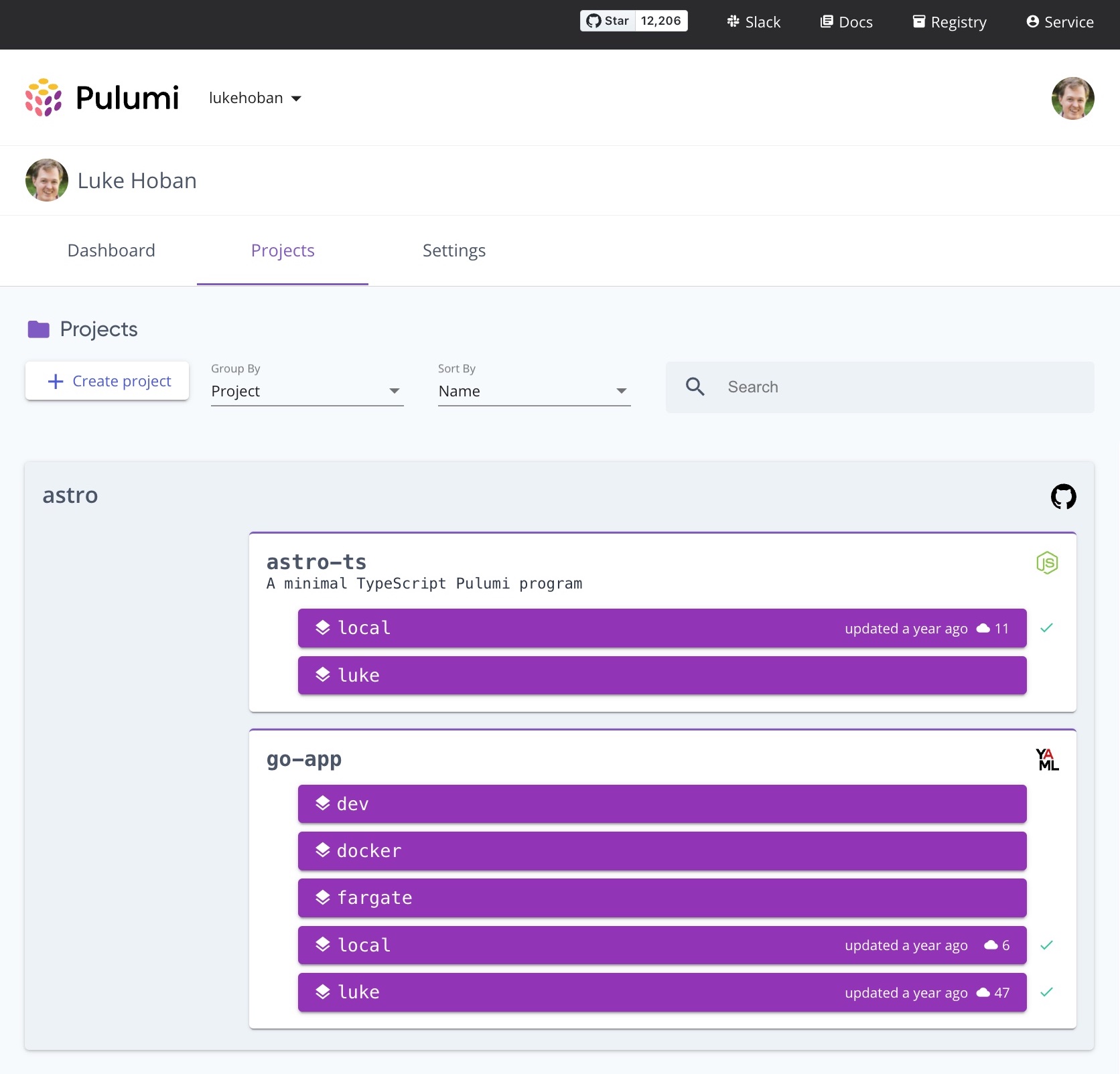Click the GitHub Star button
This screenshot has width=1120, height=1074.
[x=608, y=21]
